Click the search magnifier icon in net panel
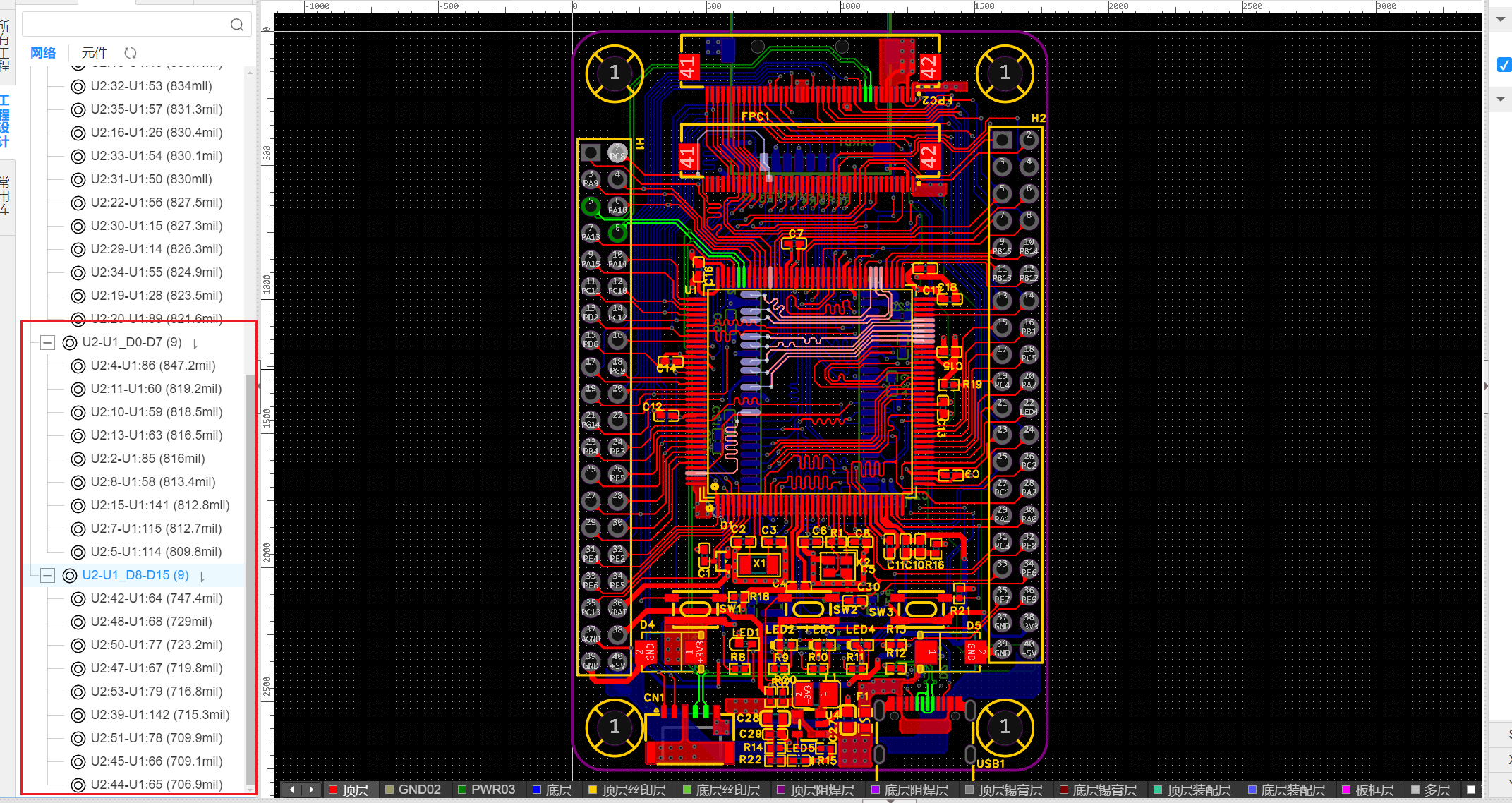 click(237, 25)
